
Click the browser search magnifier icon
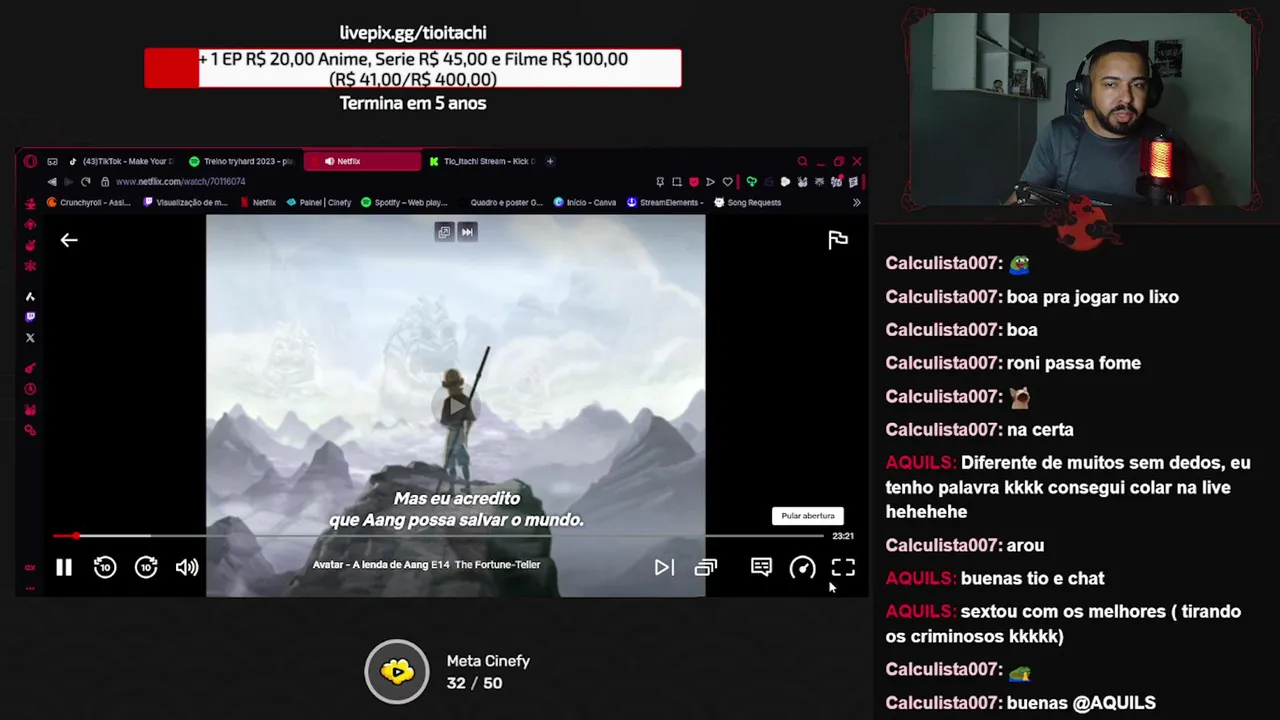click(x=802, y=161)
